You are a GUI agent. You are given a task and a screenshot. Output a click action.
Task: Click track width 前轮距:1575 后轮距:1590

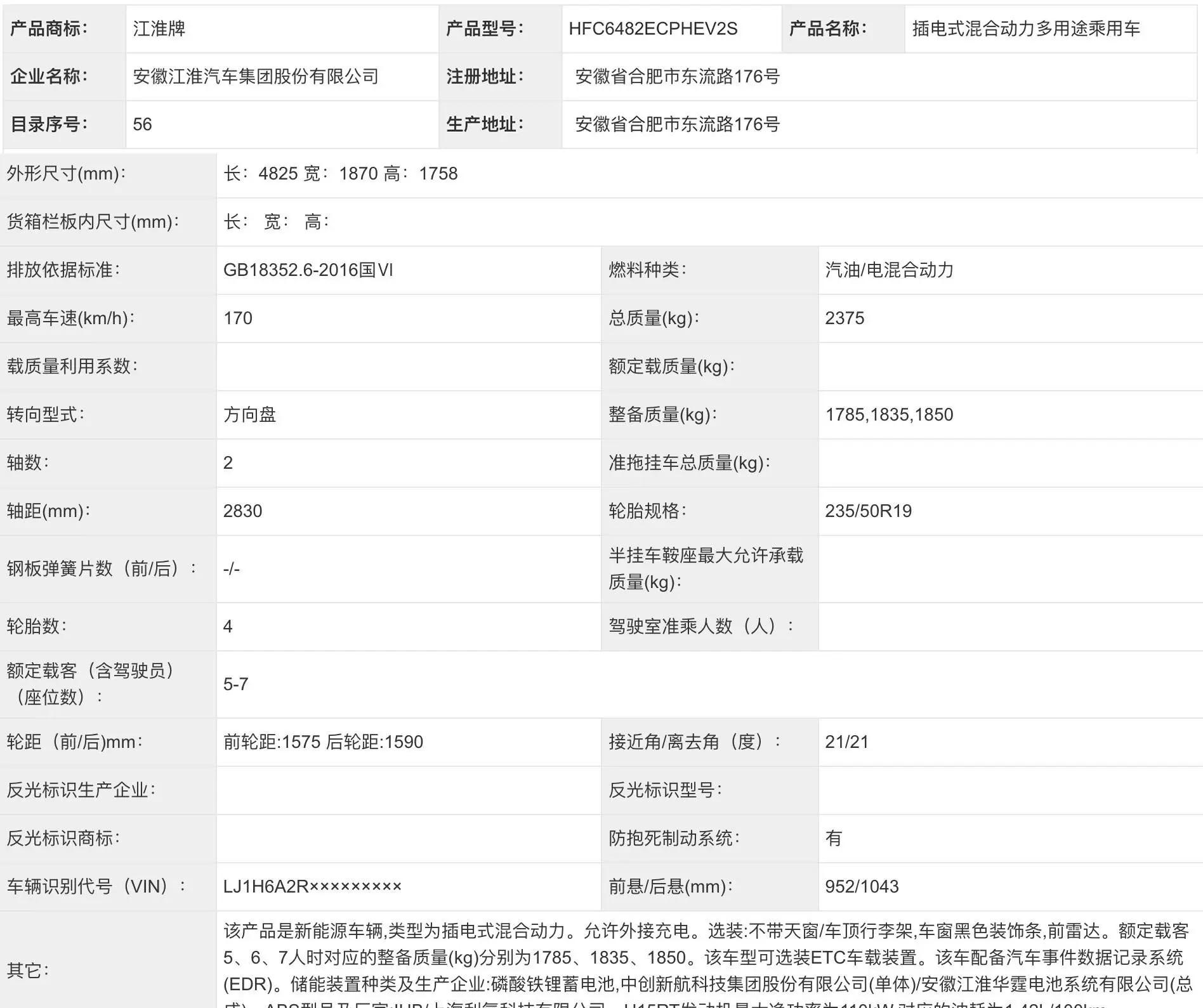point(323,742)
